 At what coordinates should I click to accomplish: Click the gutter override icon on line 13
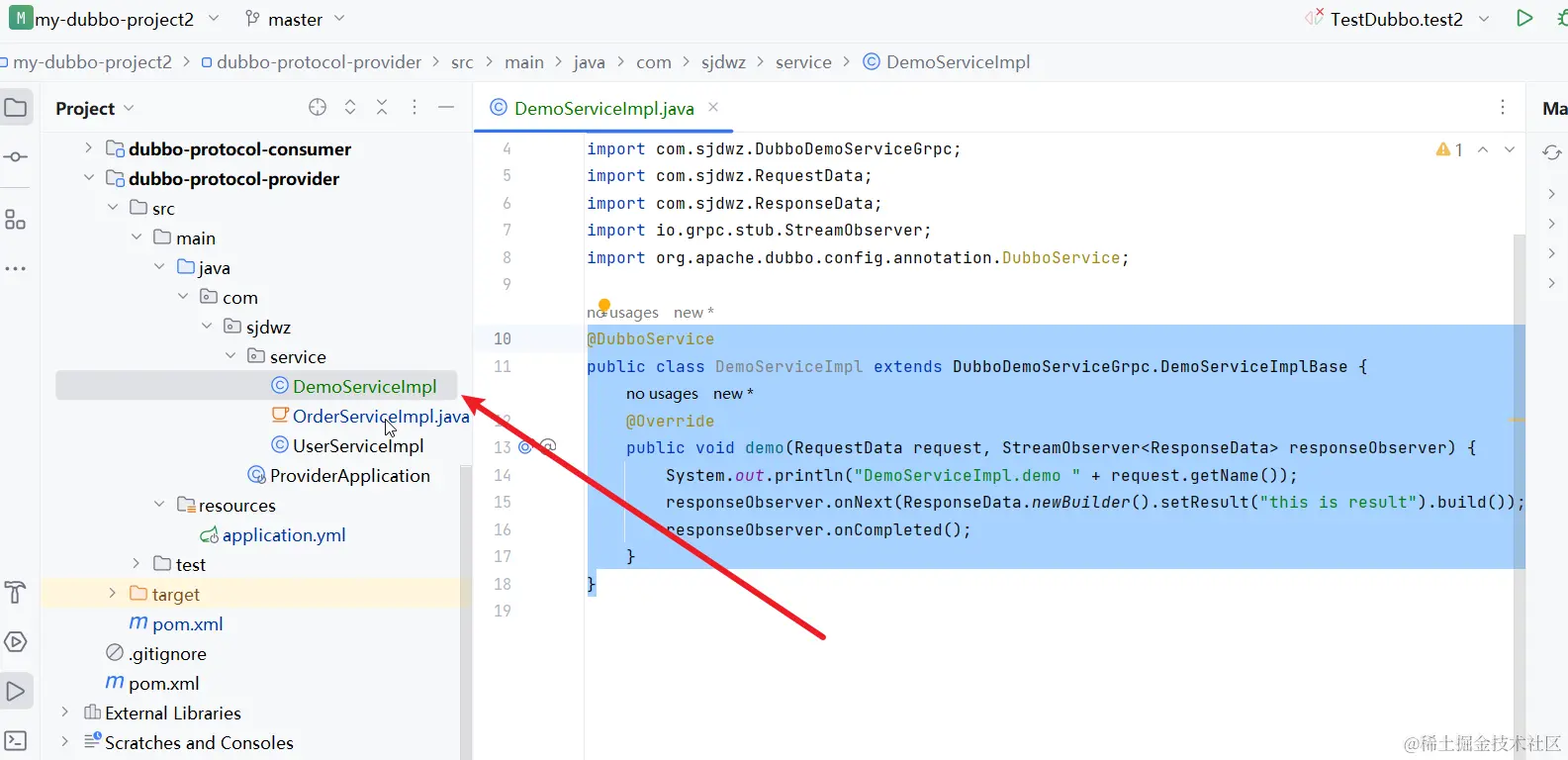[x=548, y=447]
